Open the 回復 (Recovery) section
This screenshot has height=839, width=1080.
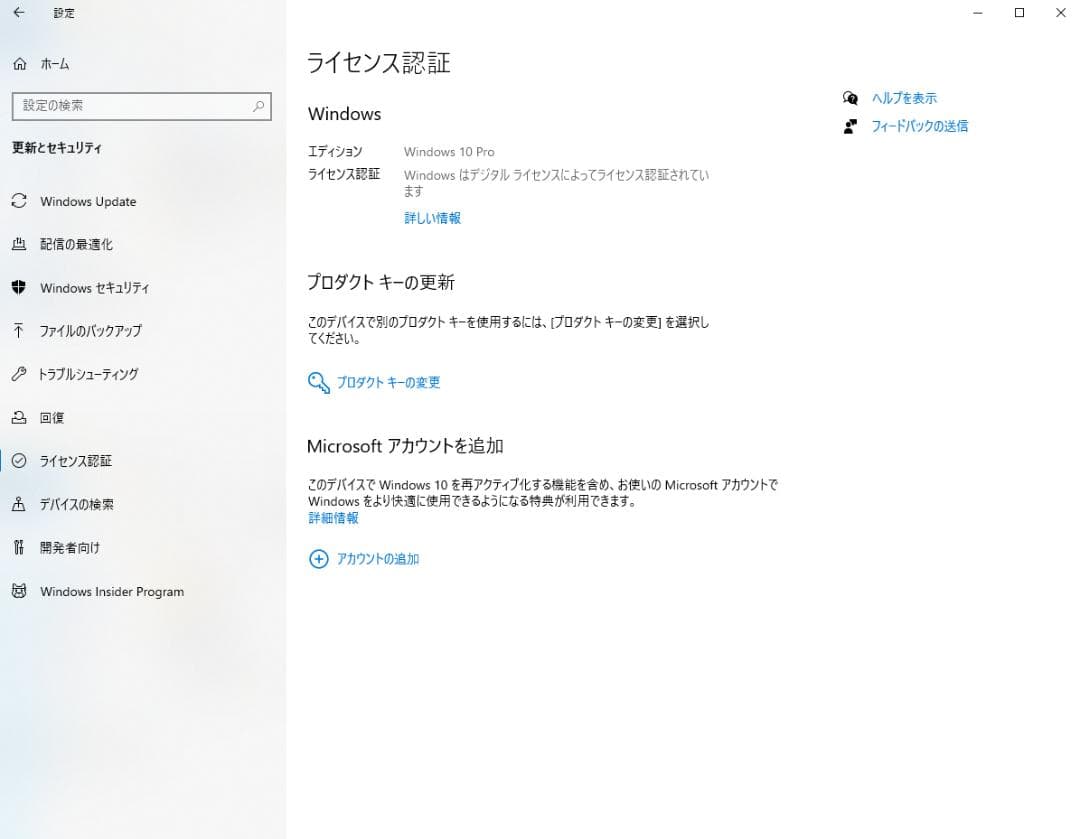[x=50, y=418]
